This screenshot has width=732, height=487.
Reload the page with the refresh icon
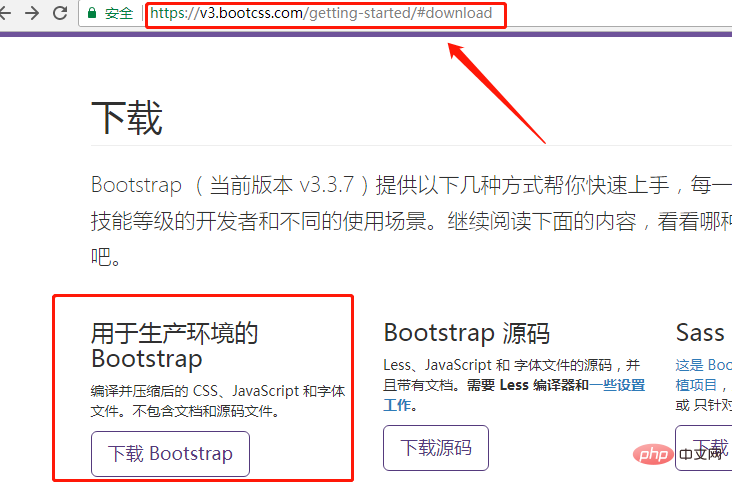(60, 14)
